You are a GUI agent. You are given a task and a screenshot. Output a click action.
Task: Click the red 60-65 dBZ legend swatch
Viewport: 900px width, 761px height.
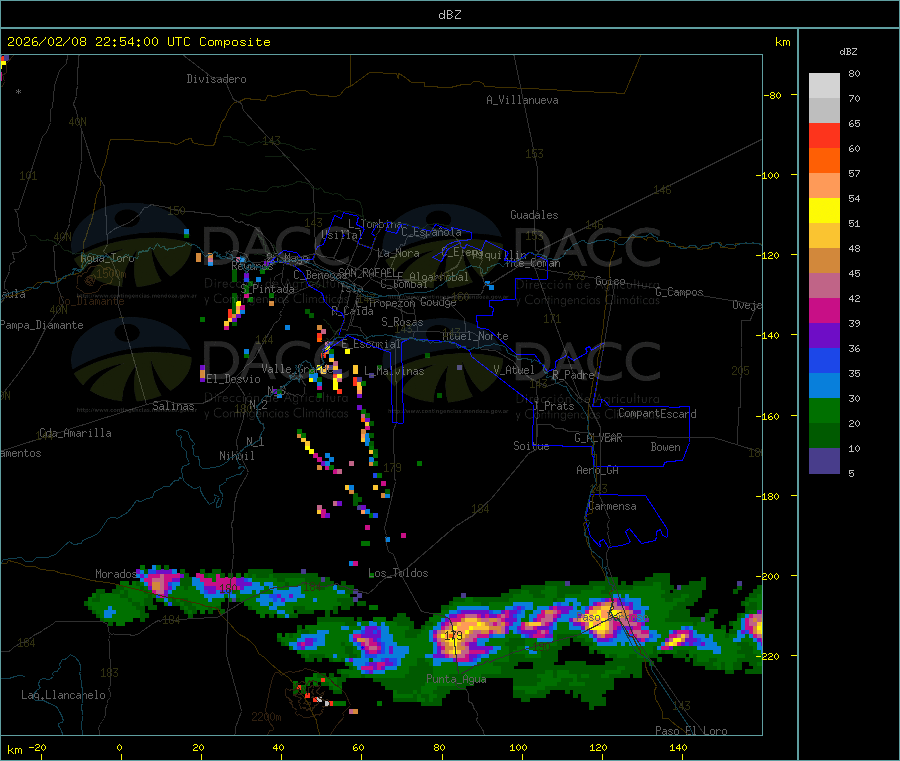[824, 135]
